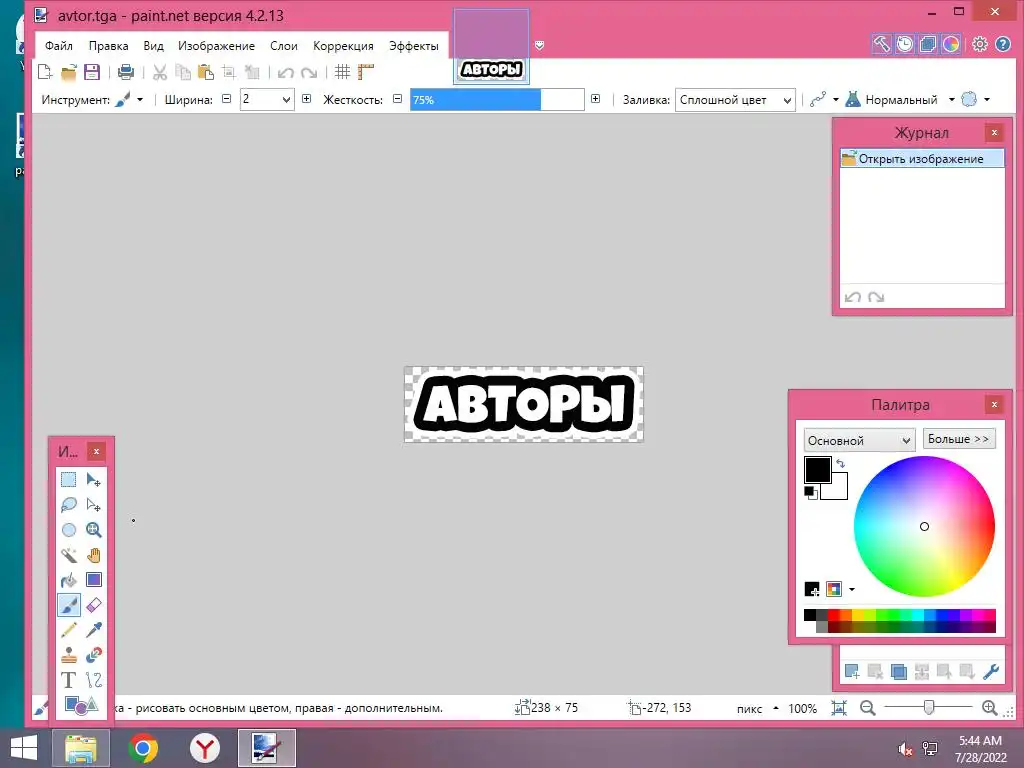
Task: Open the Правка menu
Action: (108, 46)
